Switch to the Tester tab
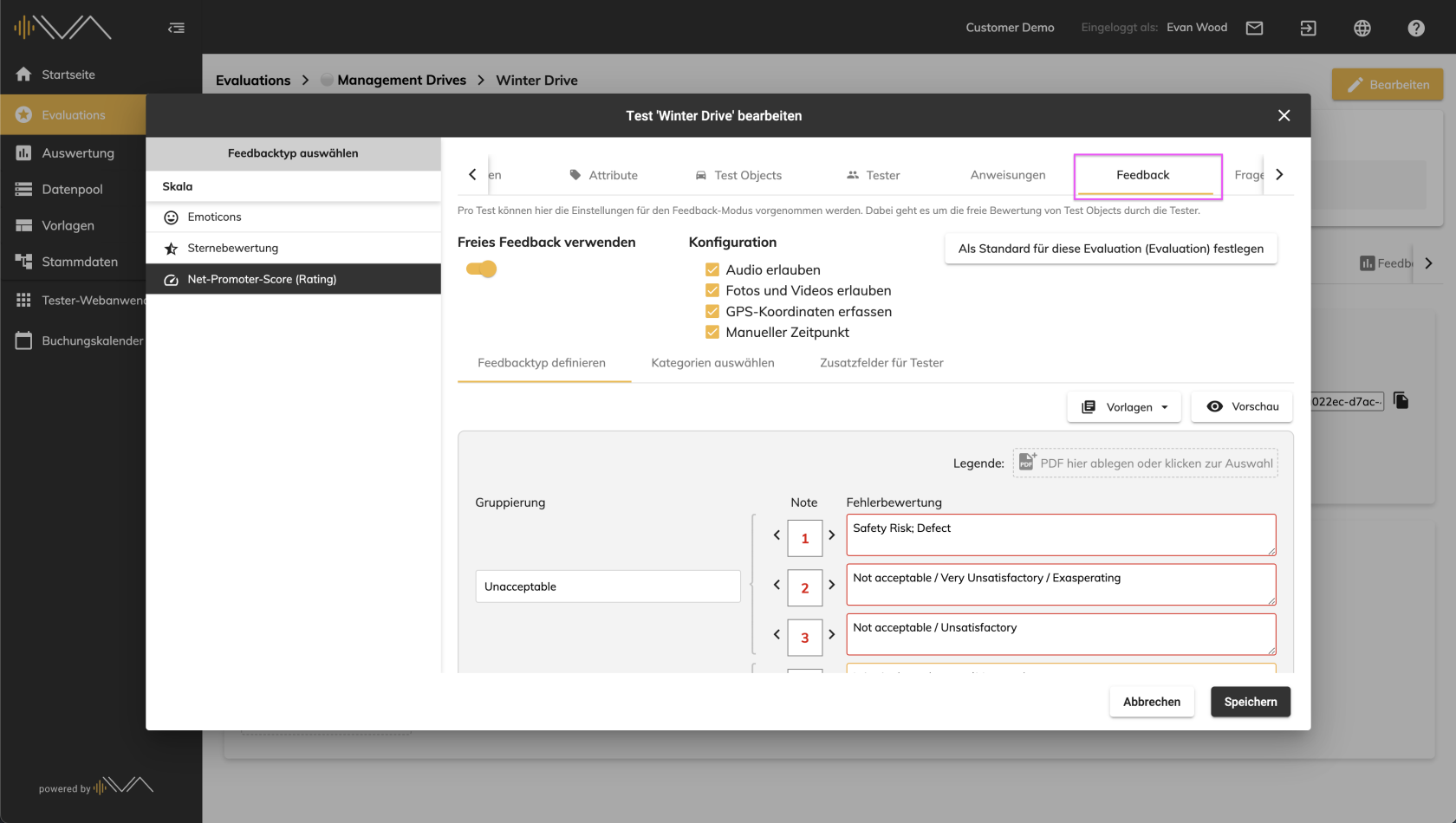This screenshot has height=823, width=1456. (x=873, y=175)
